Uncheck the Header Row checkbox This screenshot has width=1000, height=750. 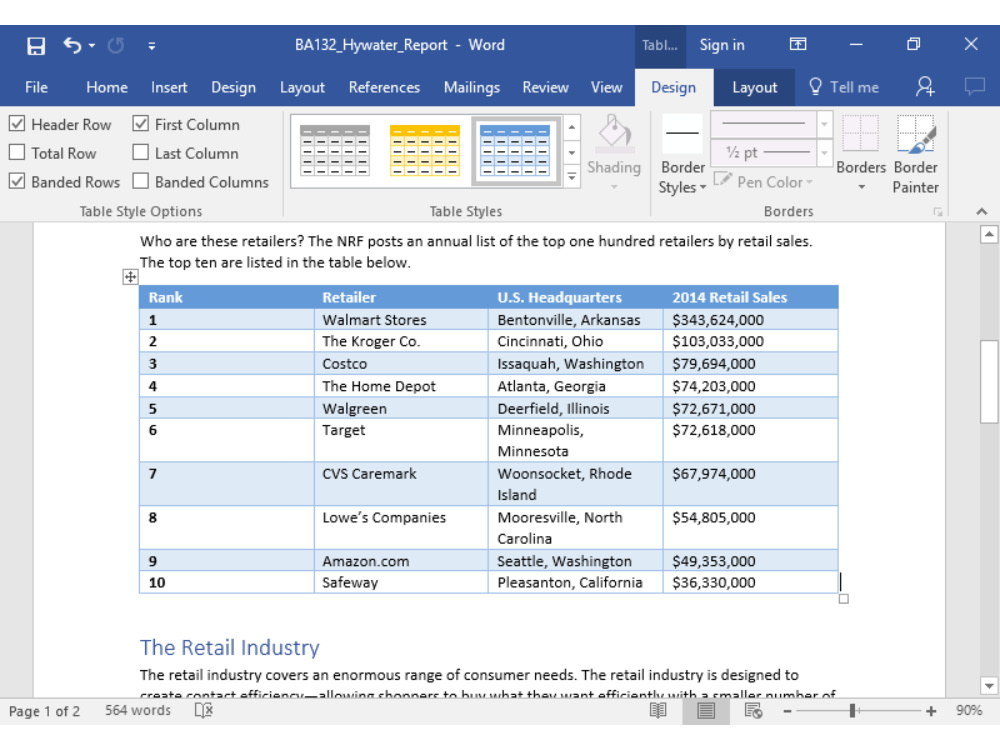(17, 124)
